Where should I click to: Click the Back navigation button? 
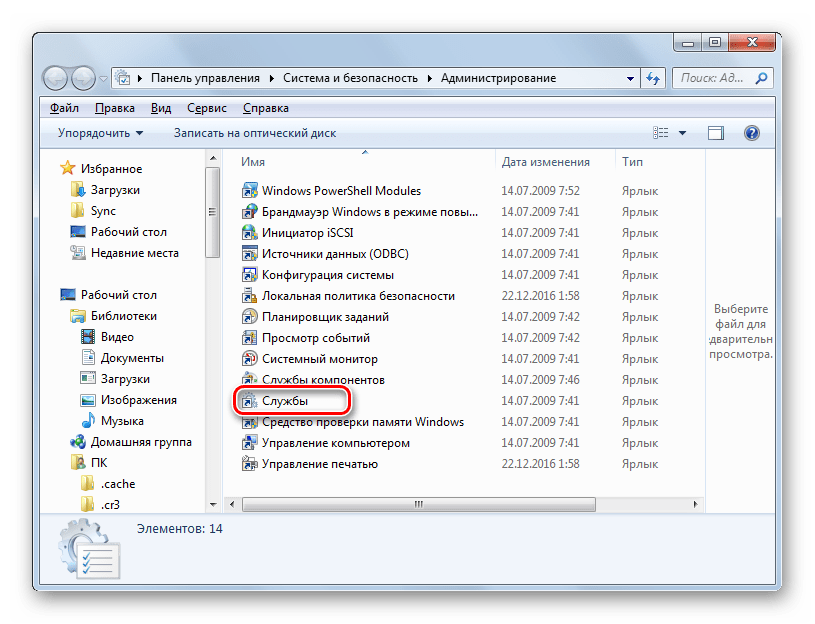coord(55,78)
